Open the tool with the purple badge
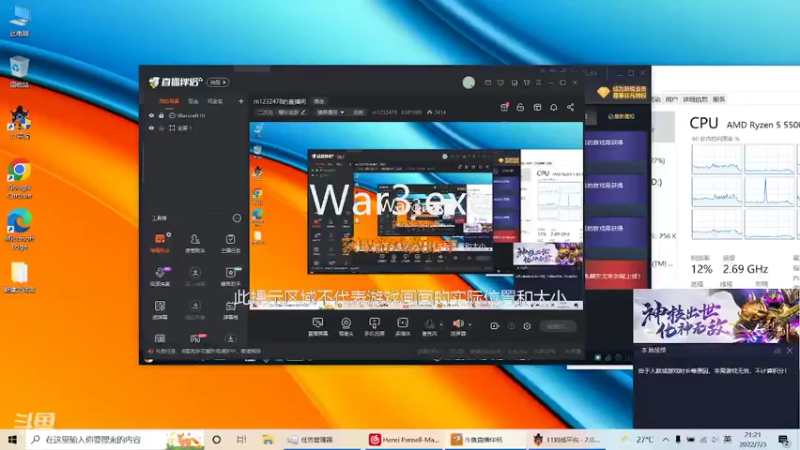The width and height of the screenshot is (800, 450). click(160, 276)
